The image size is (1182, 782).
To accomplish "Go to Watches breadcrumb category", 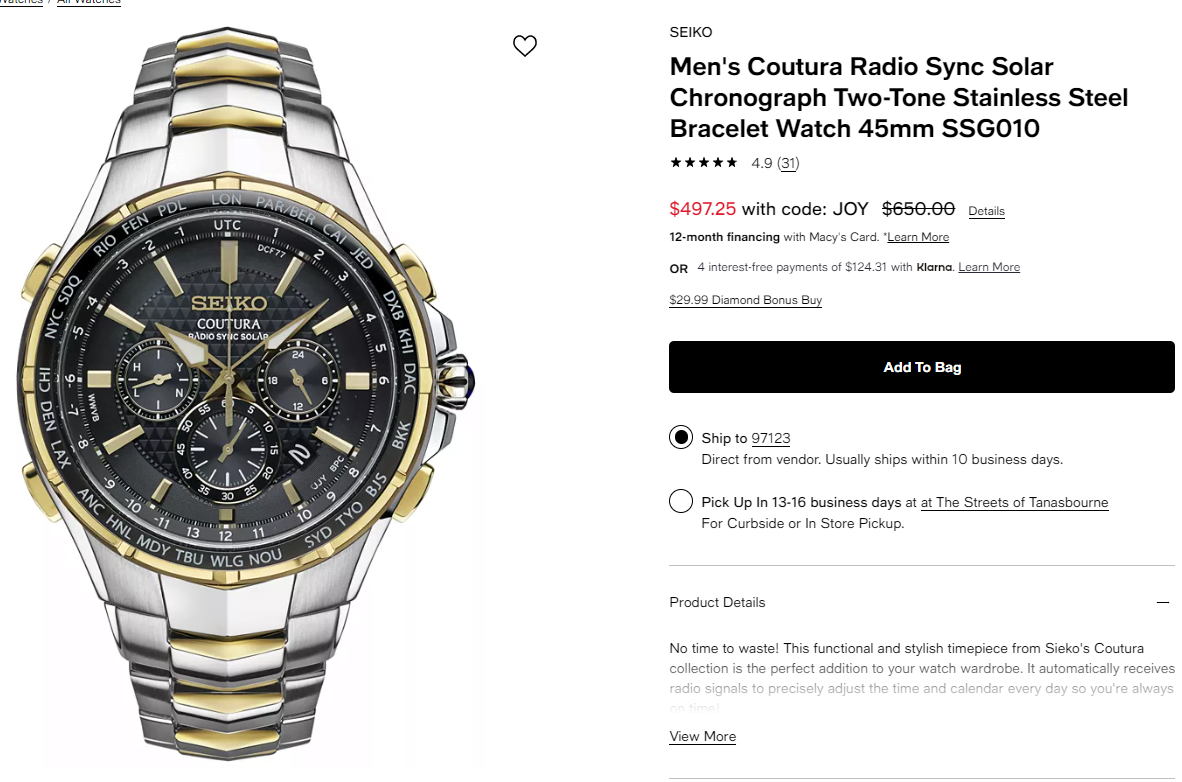I will click(x=21, y=2).
